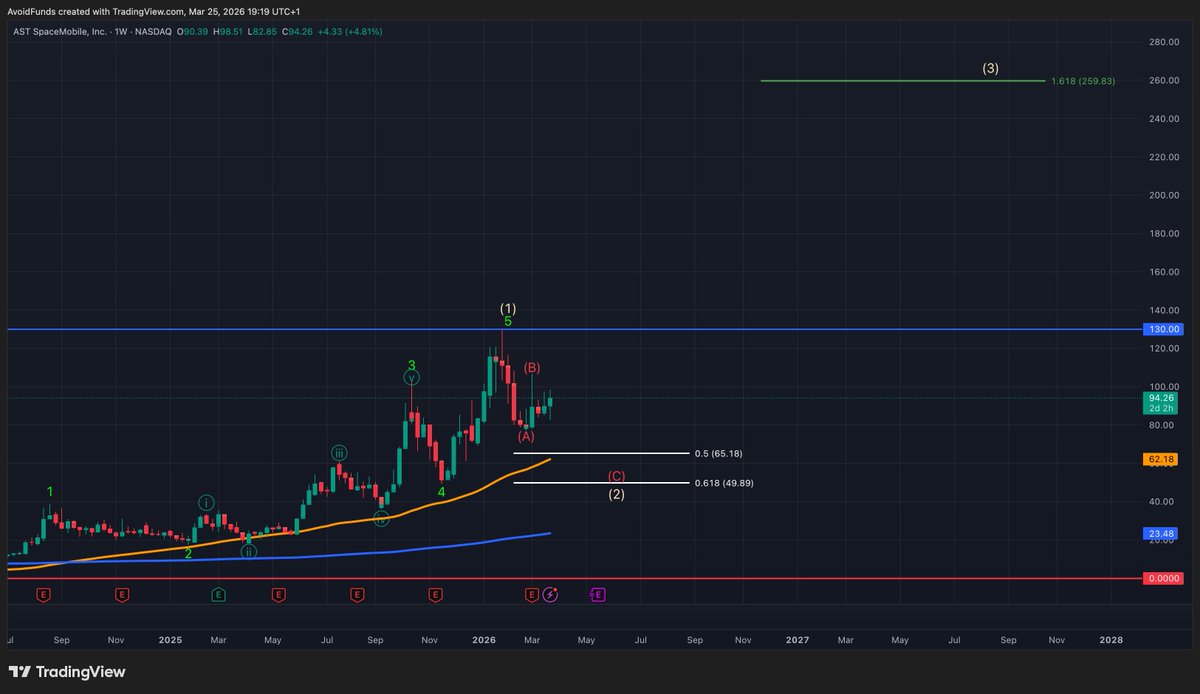The height and width of the screenshot is (694, 1200).
Task: Click the red earnings E marker beside lightning icon
Action: point(531,594)
